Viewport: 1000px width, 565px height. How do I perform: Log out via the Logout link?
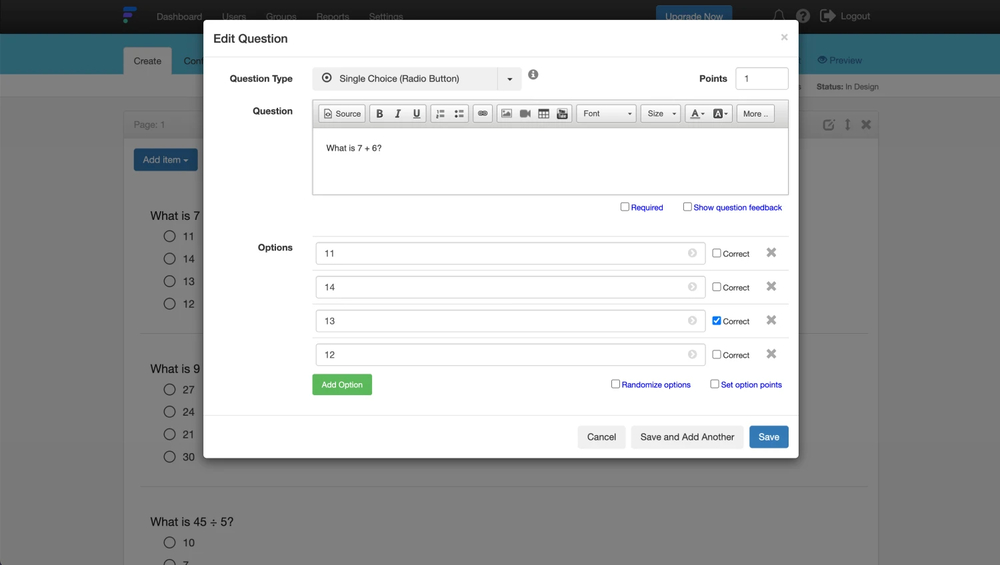(845, 16)
